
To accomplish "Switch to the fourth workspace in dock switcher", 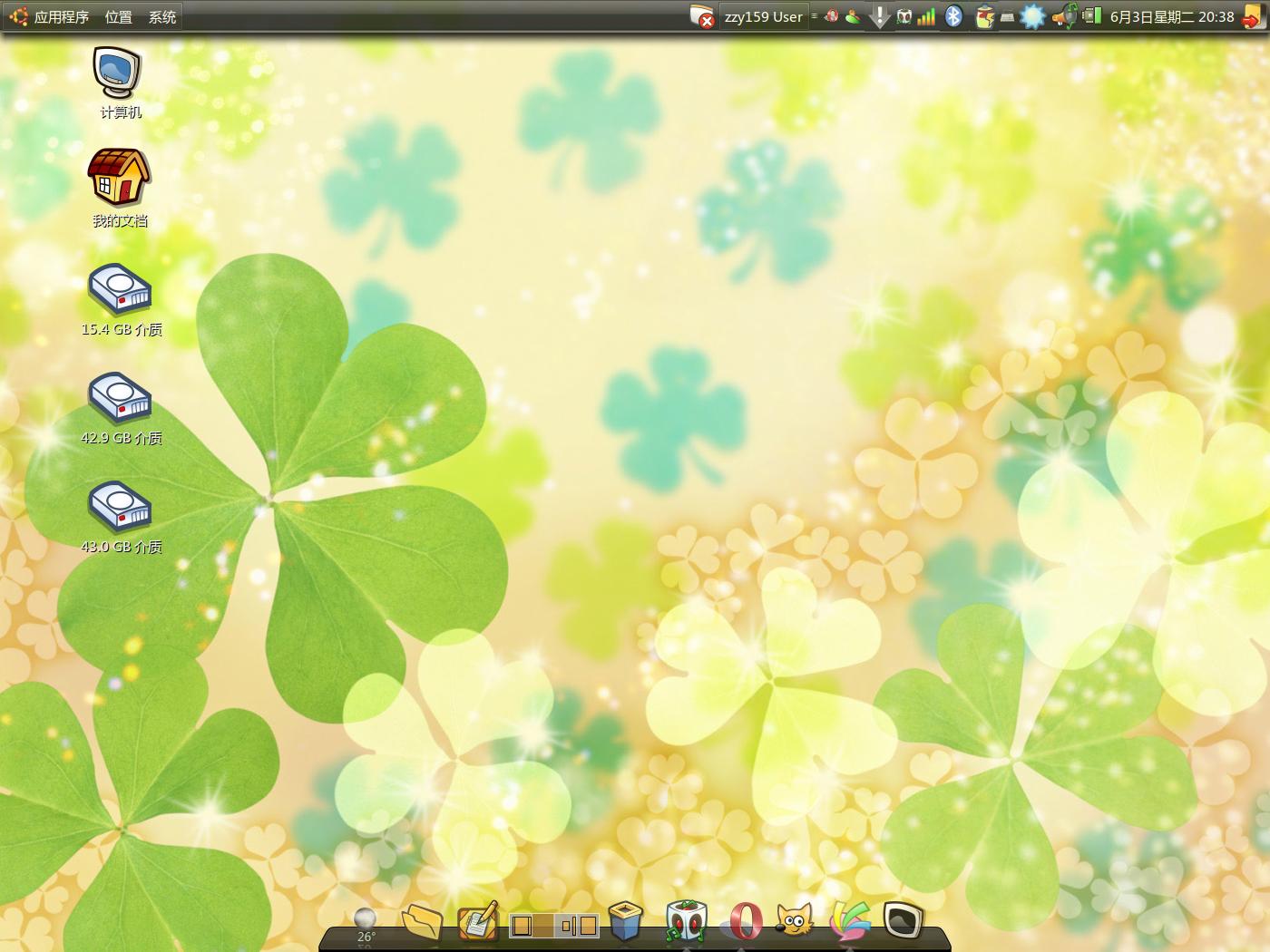I will click(x=588, y=926).
